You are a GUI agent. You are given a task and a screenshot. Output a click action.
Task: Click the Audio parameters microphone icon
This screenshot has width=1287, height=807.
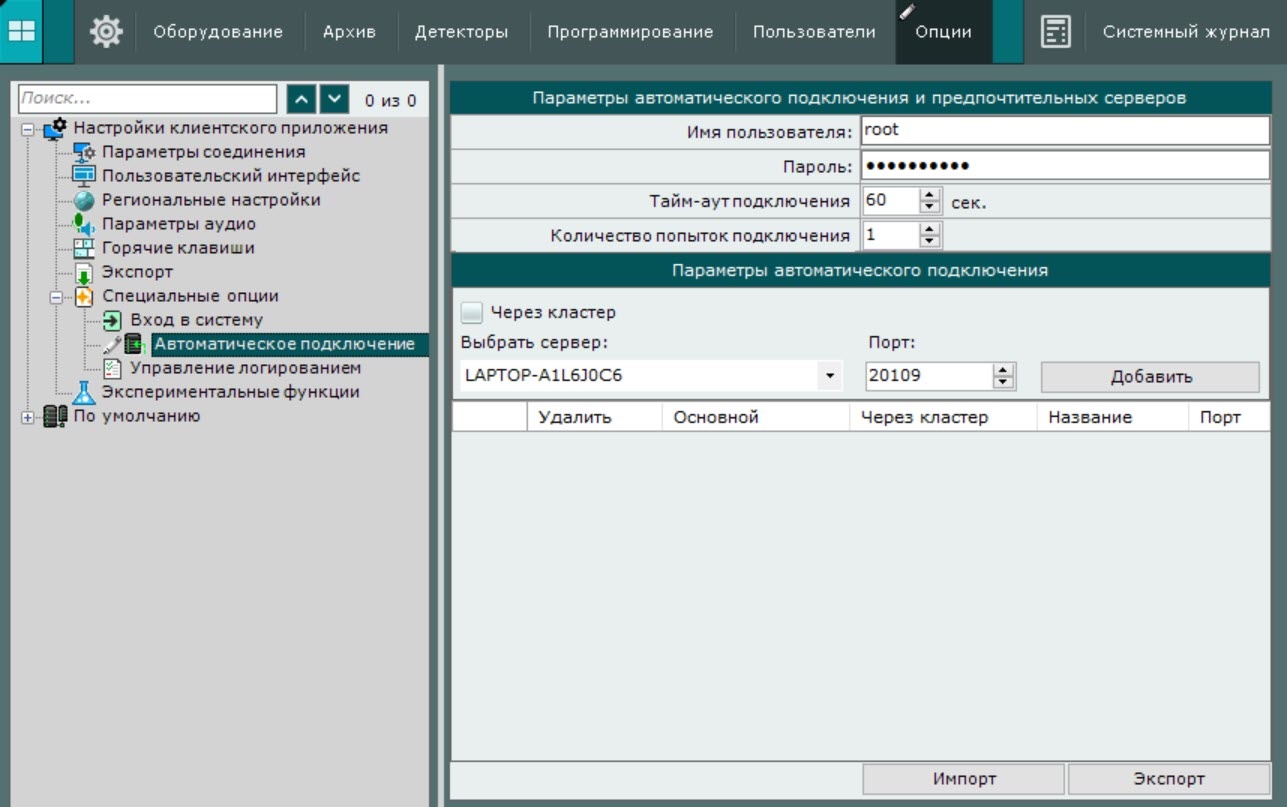(x=84, y=225)
